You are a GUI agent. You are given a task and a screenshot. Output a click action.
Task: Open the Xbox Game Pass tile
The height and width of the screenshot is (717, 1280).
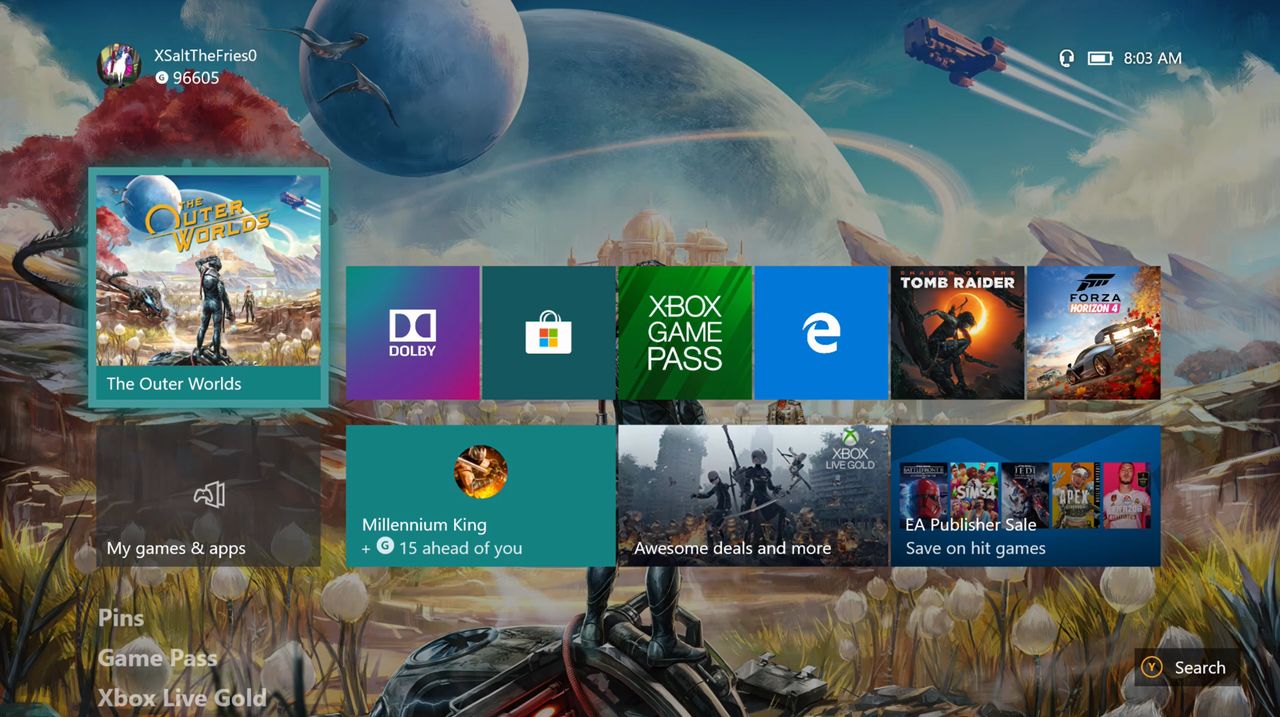coord(685,331)
